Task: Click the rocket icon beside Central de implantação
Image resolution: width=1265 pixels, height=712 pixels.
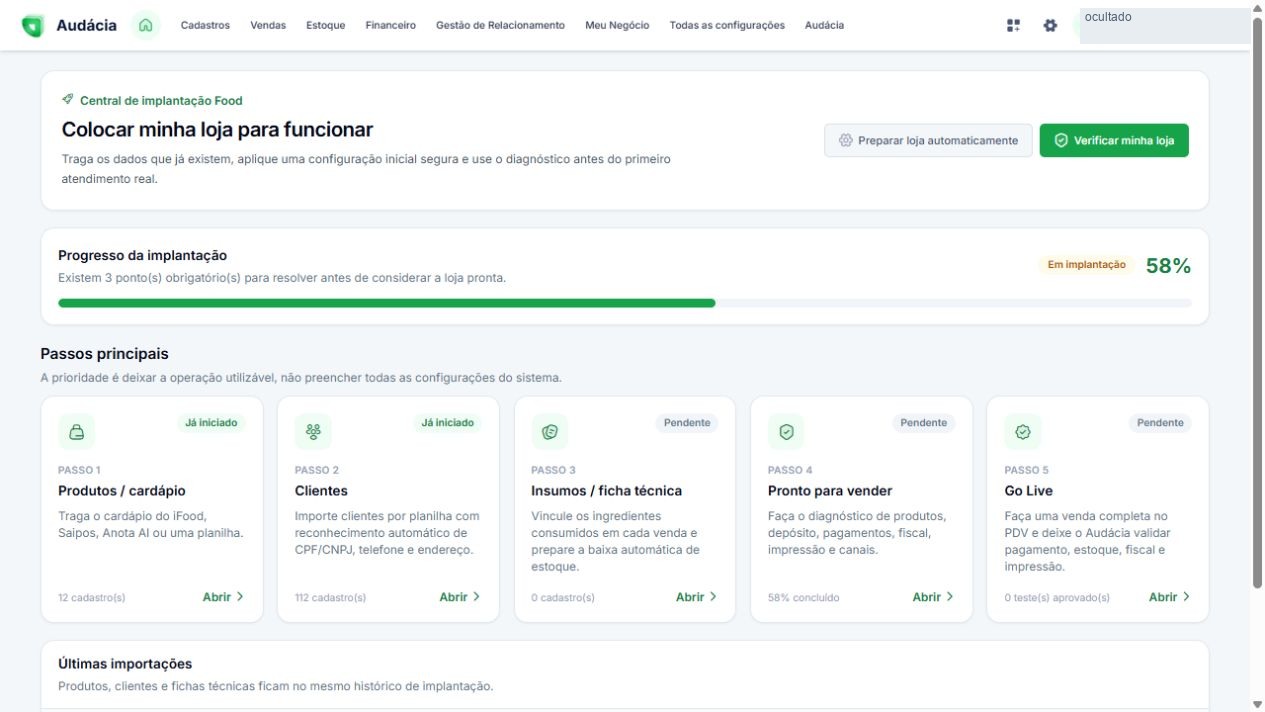Action: click(x=67, y=100)
